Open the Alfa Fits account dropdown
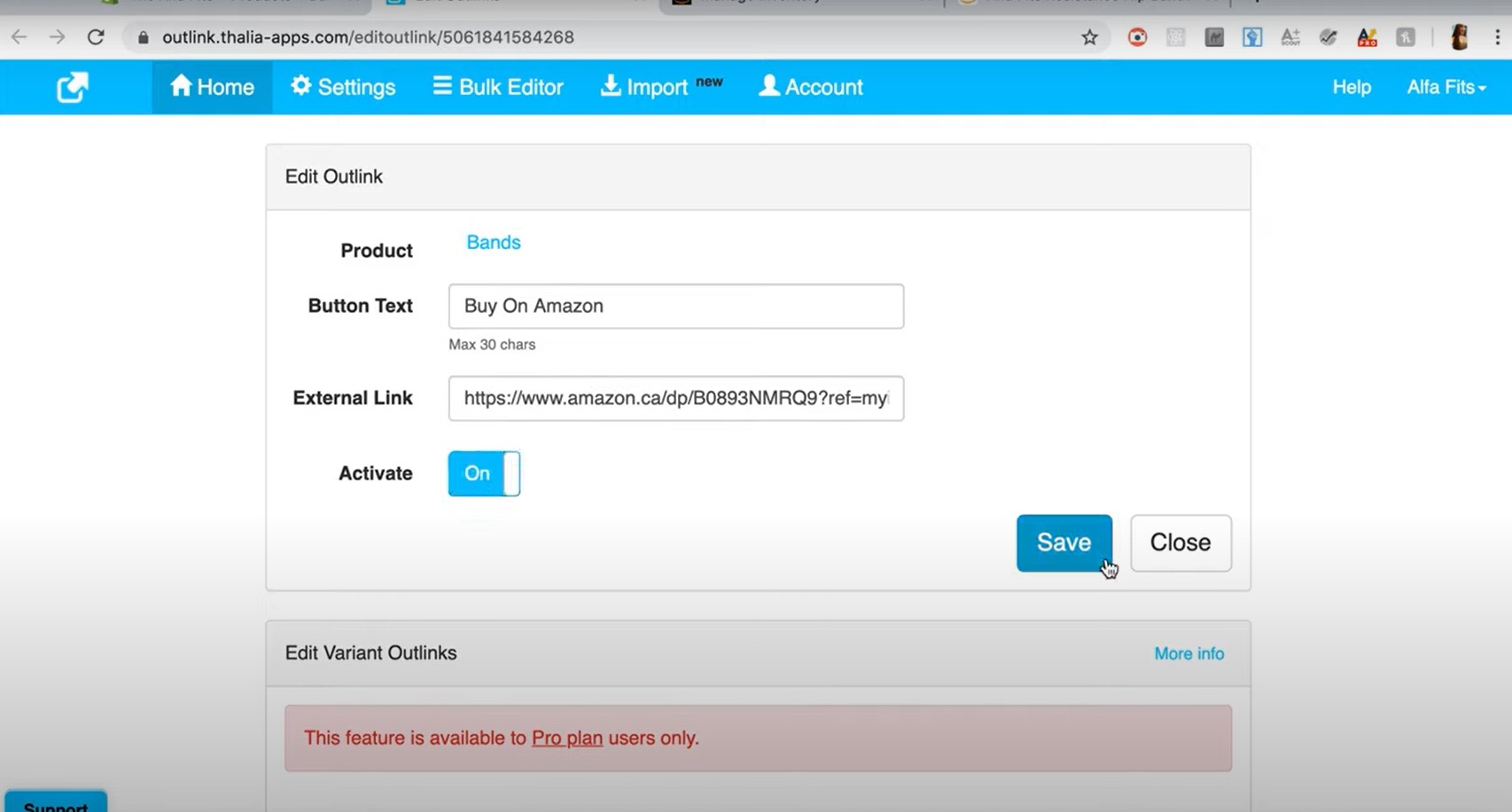 1446,86
